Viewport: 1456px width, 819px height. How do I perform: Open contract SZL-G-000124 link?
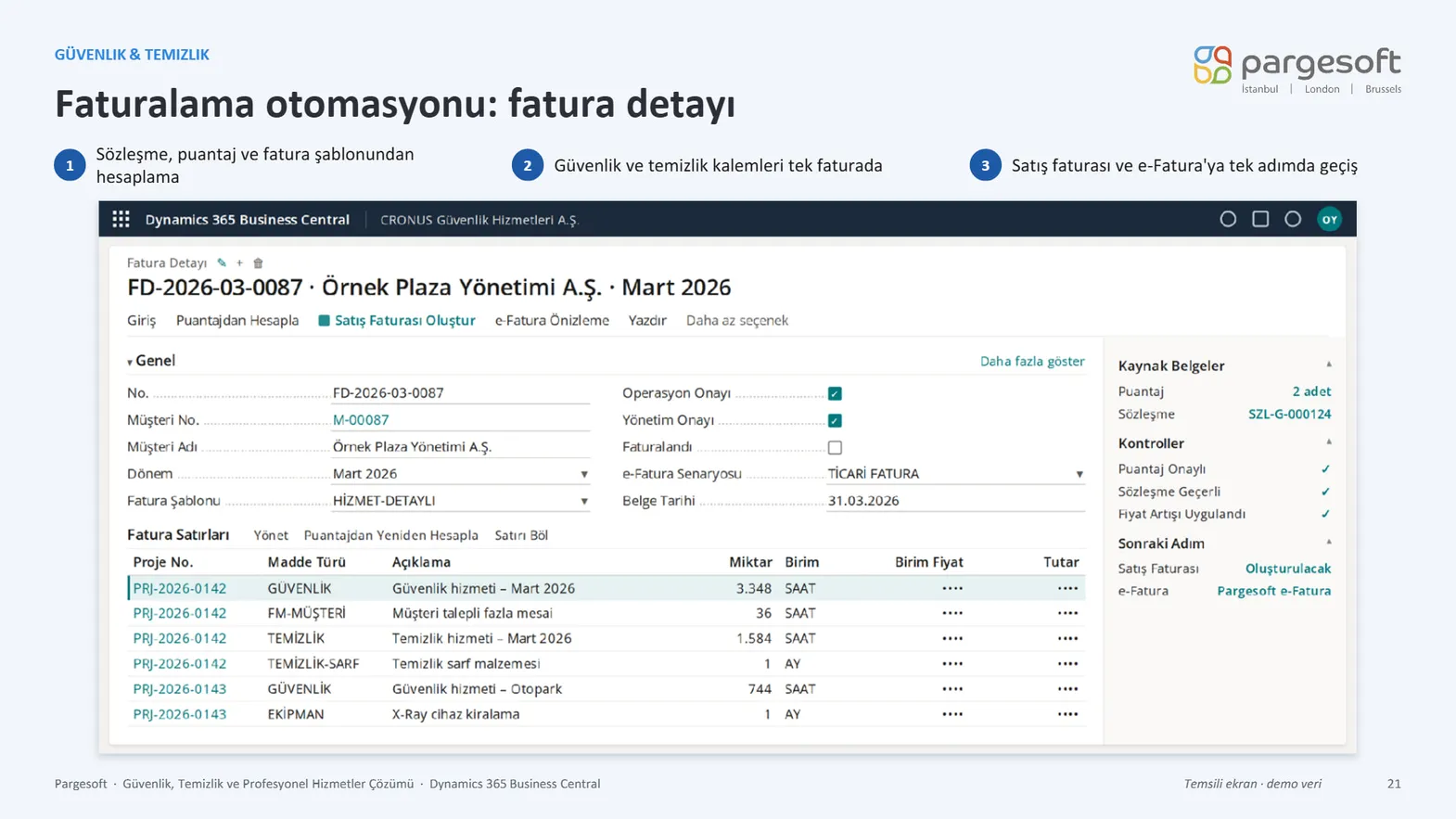point(1289,415)
